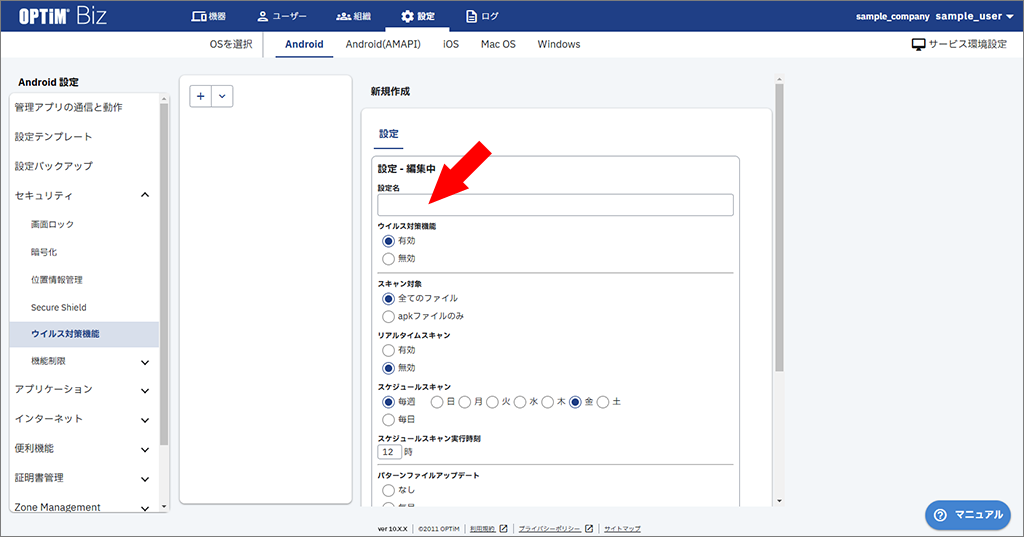Open the dropdown next to plus button
Screen dimensions: 1024x537
(x=222, y=96)
